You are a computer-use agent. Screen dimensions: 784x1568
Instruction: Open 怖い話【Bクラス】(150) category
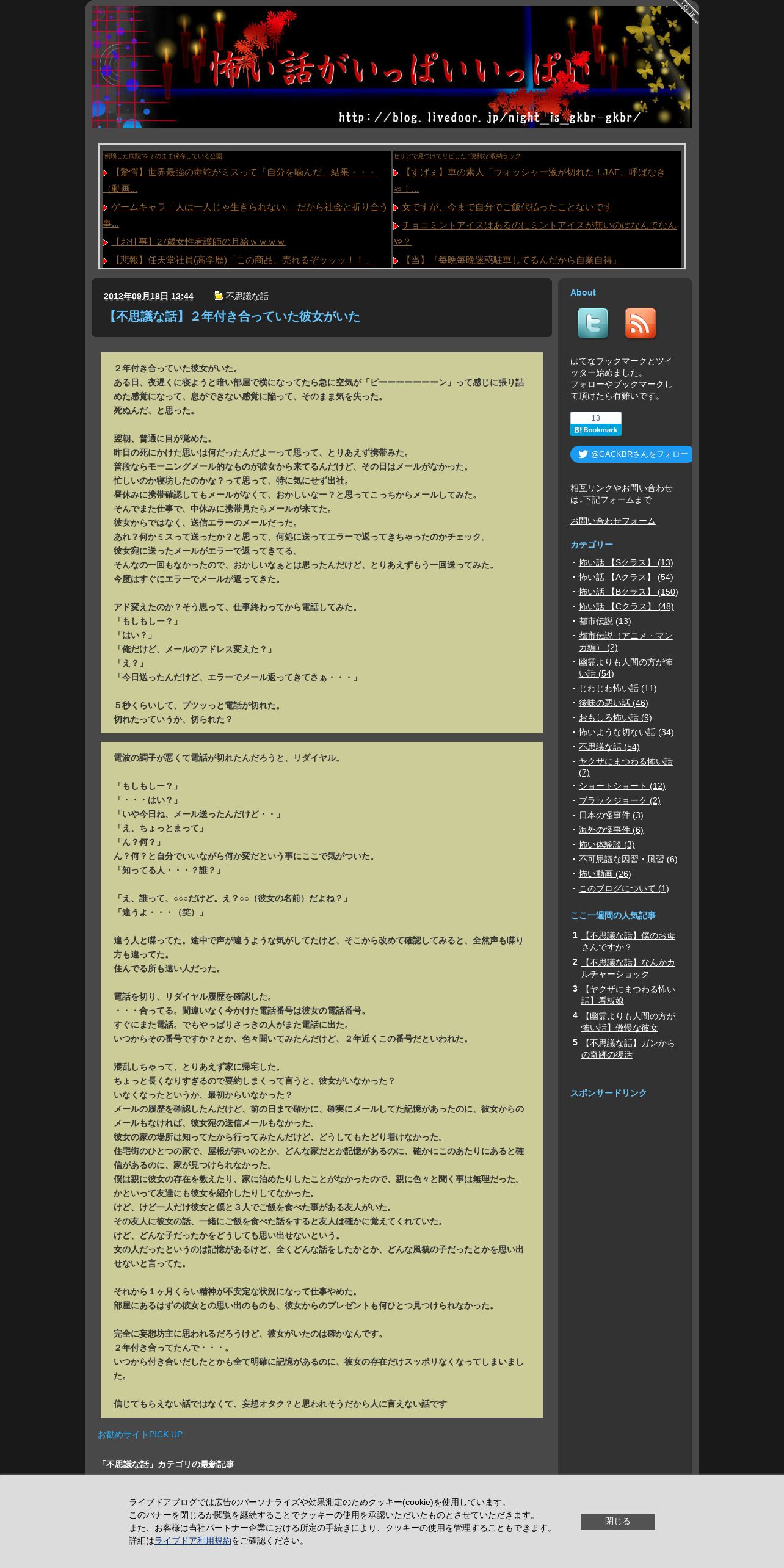click(x=628, y=592)
